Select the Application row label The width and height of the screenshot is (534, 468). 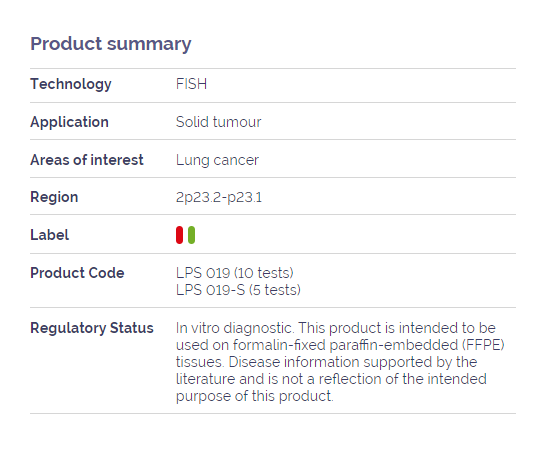(x=69, y=122)
